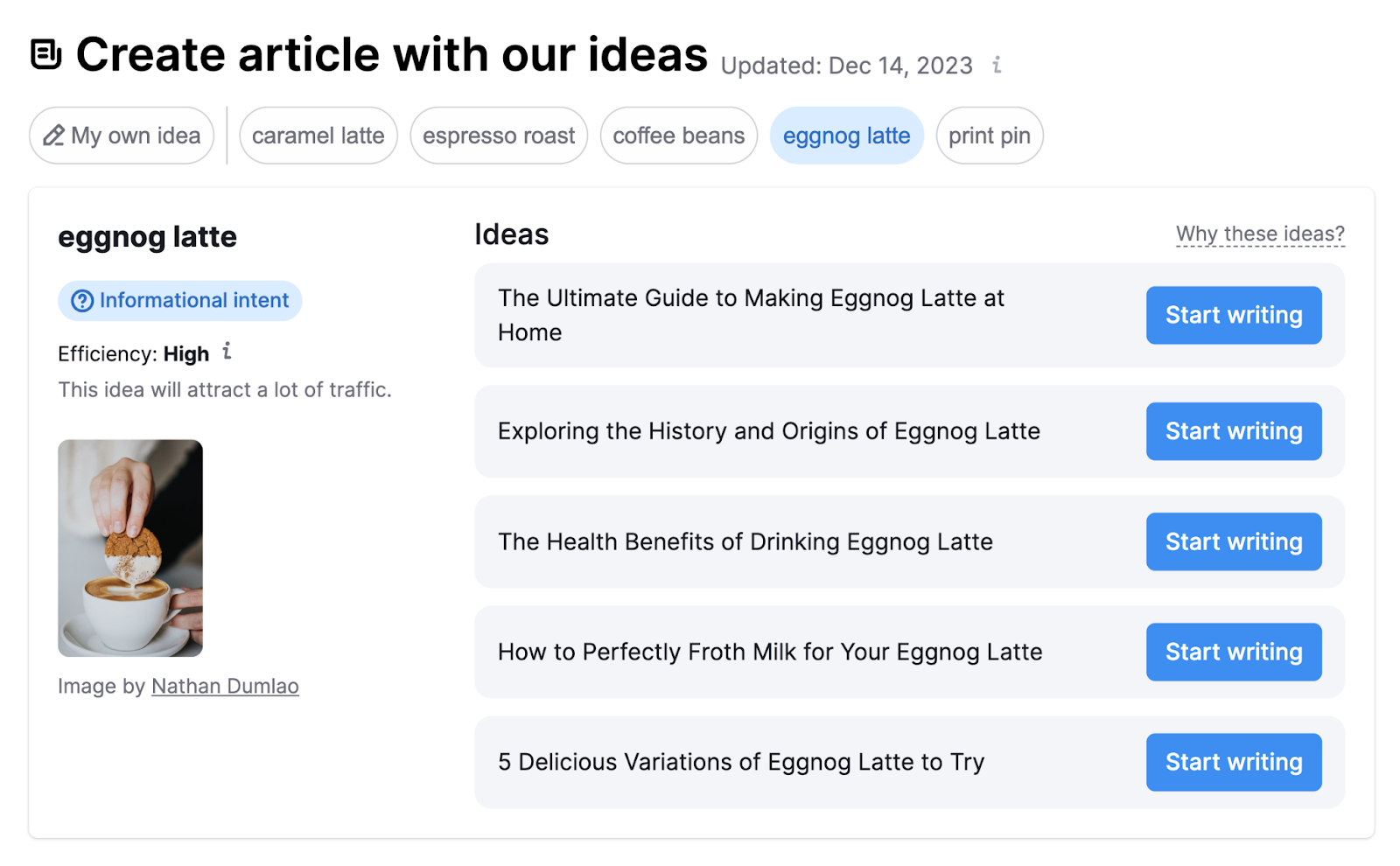Start writing the History and Origins article
The width and height of the screenshot is (1400, 866).
(1233, 431)
